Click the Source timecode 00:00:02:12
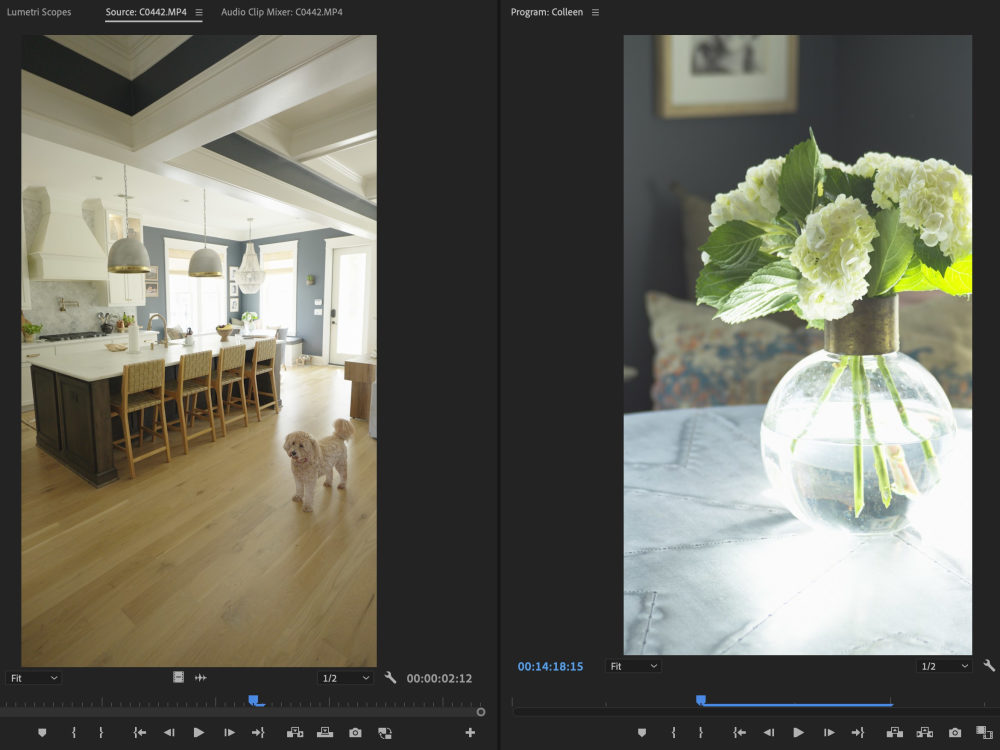Image resolution: width=1000 pixels, height=750 pixels. (439, 679)
